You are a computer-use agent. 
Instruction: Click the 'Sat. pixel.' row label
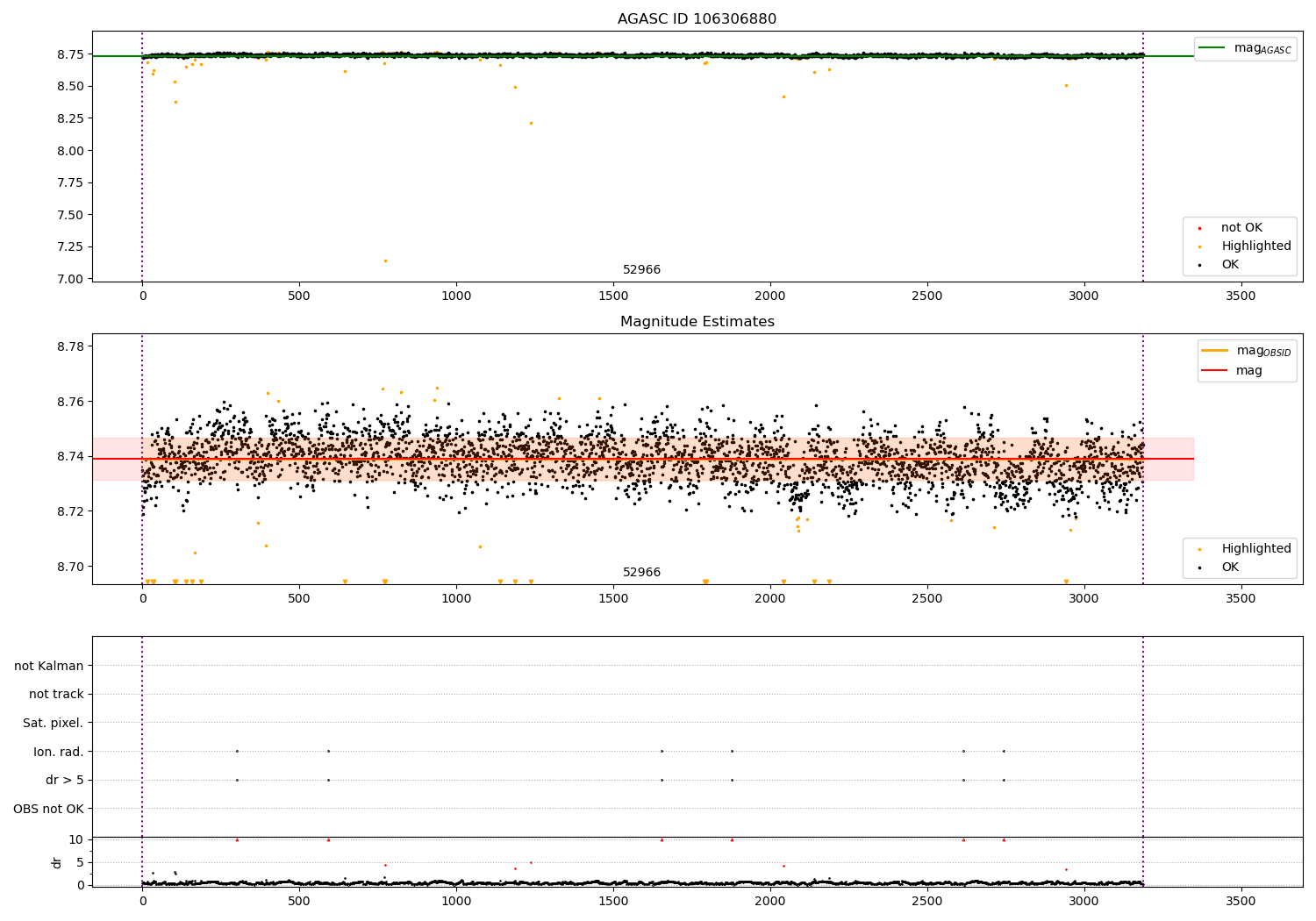pyautogui.click(x=53, y=724)
